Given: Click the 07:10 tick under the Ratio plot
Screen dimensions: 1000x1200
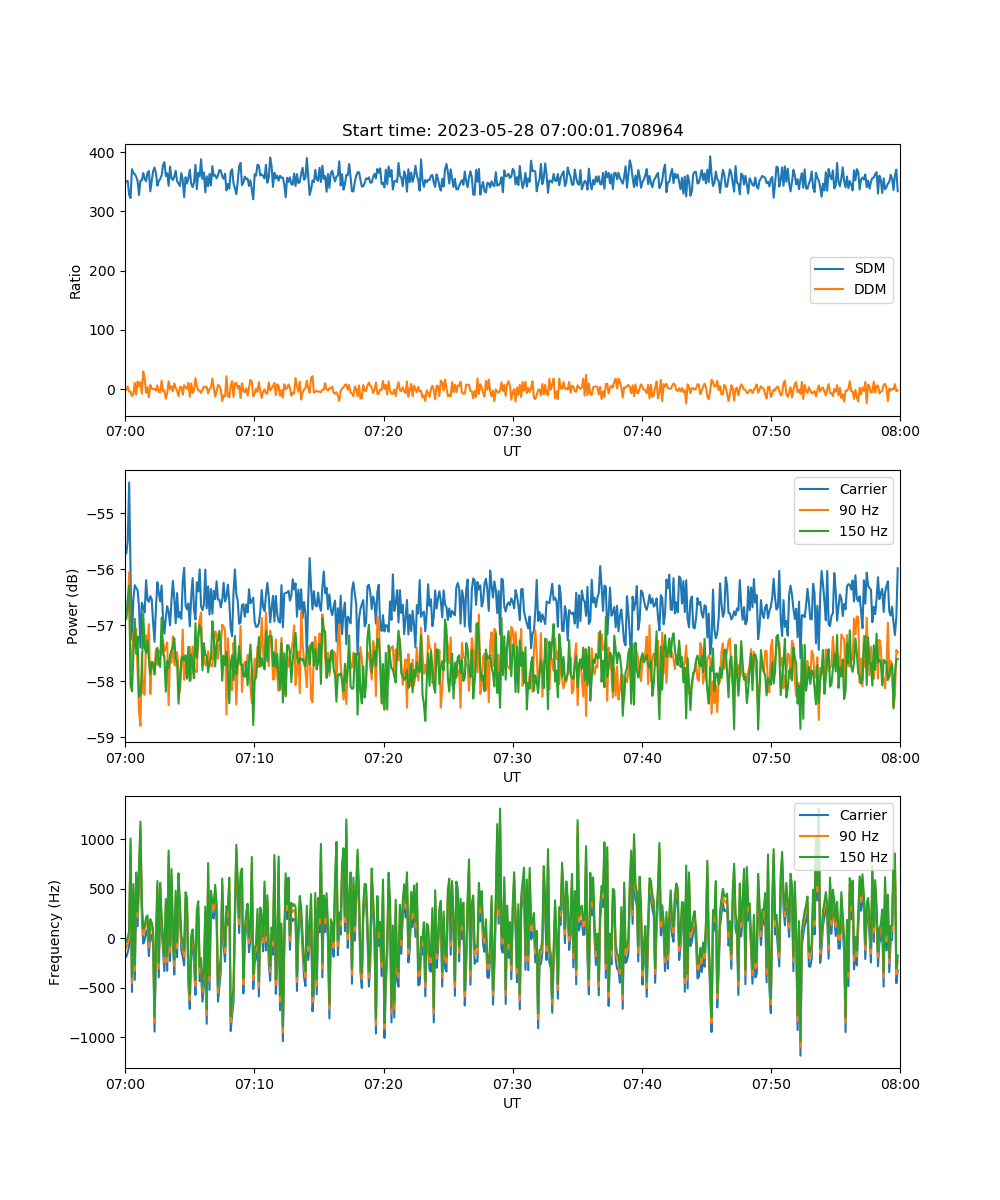Looking at the screenshot, I should [x=254, y=431].
